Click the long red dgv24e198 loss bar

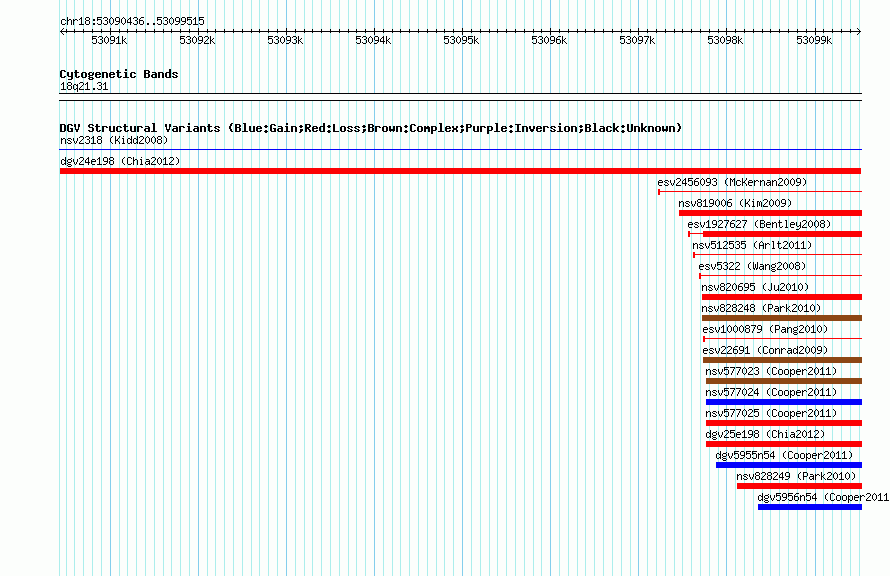460,171
